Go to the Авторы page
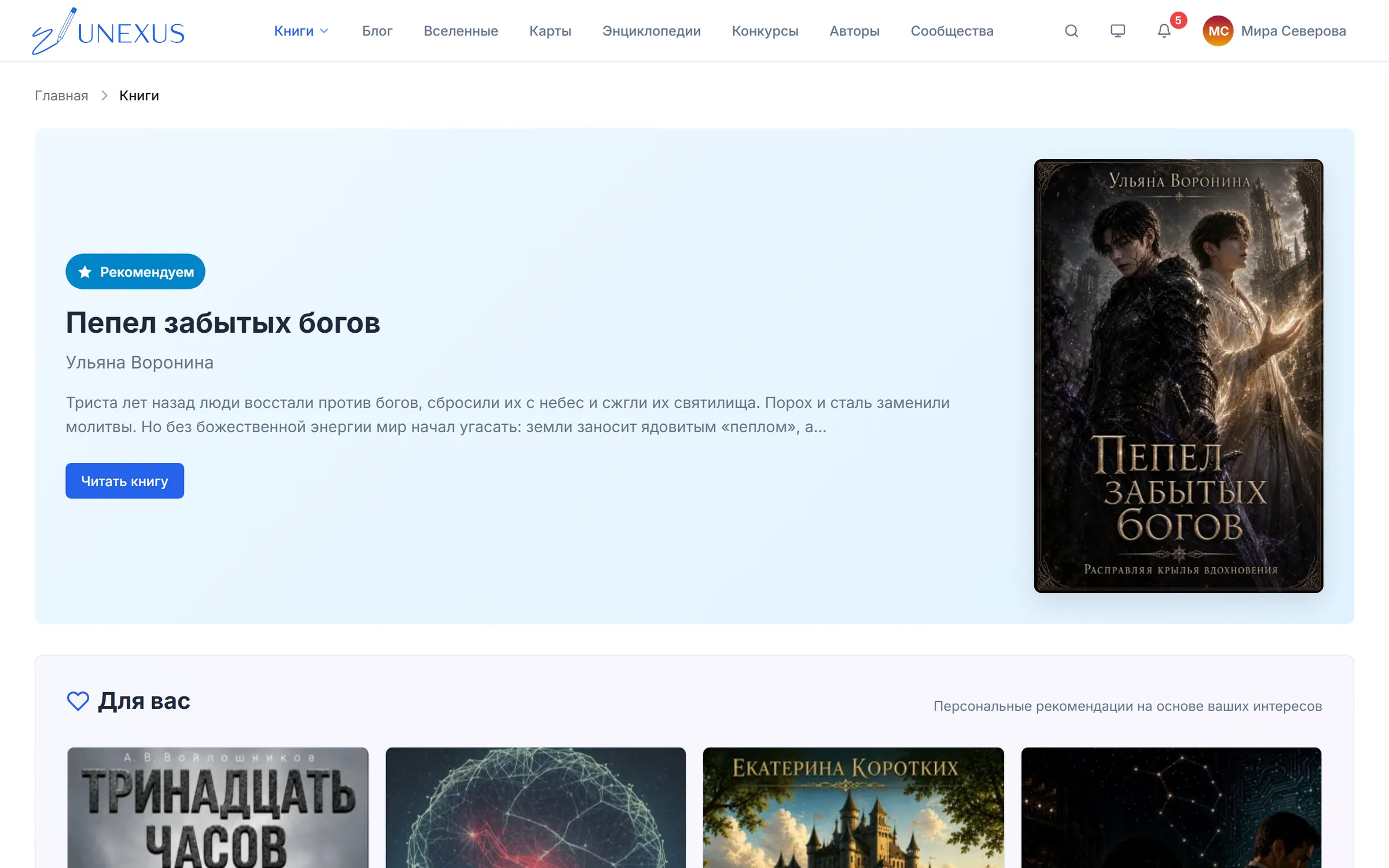This screenshot has height=868, width=1389. (x=854, y=31)
